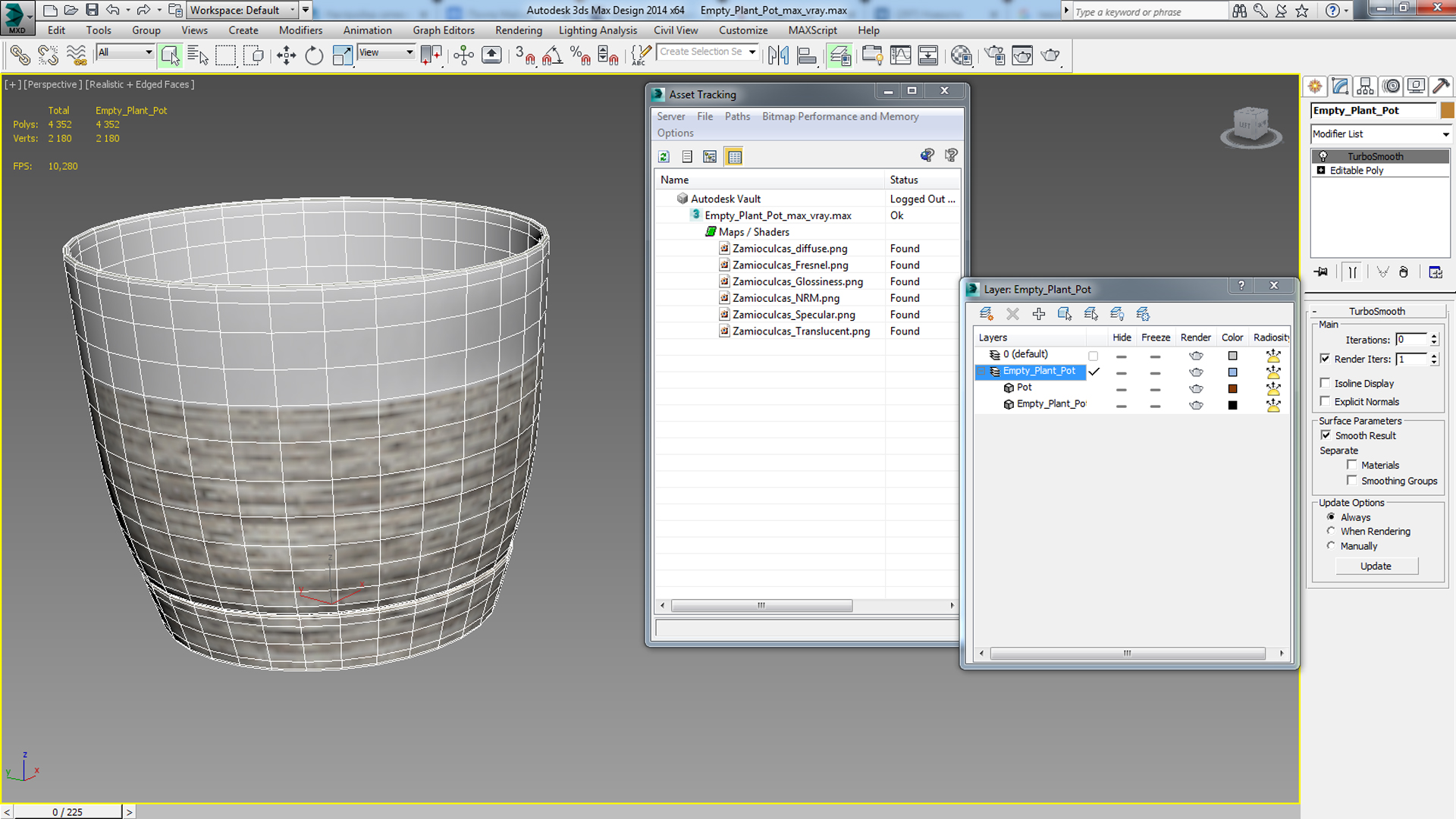Open the Modifiers menu

pyautogui.click(x=300, y=30)
